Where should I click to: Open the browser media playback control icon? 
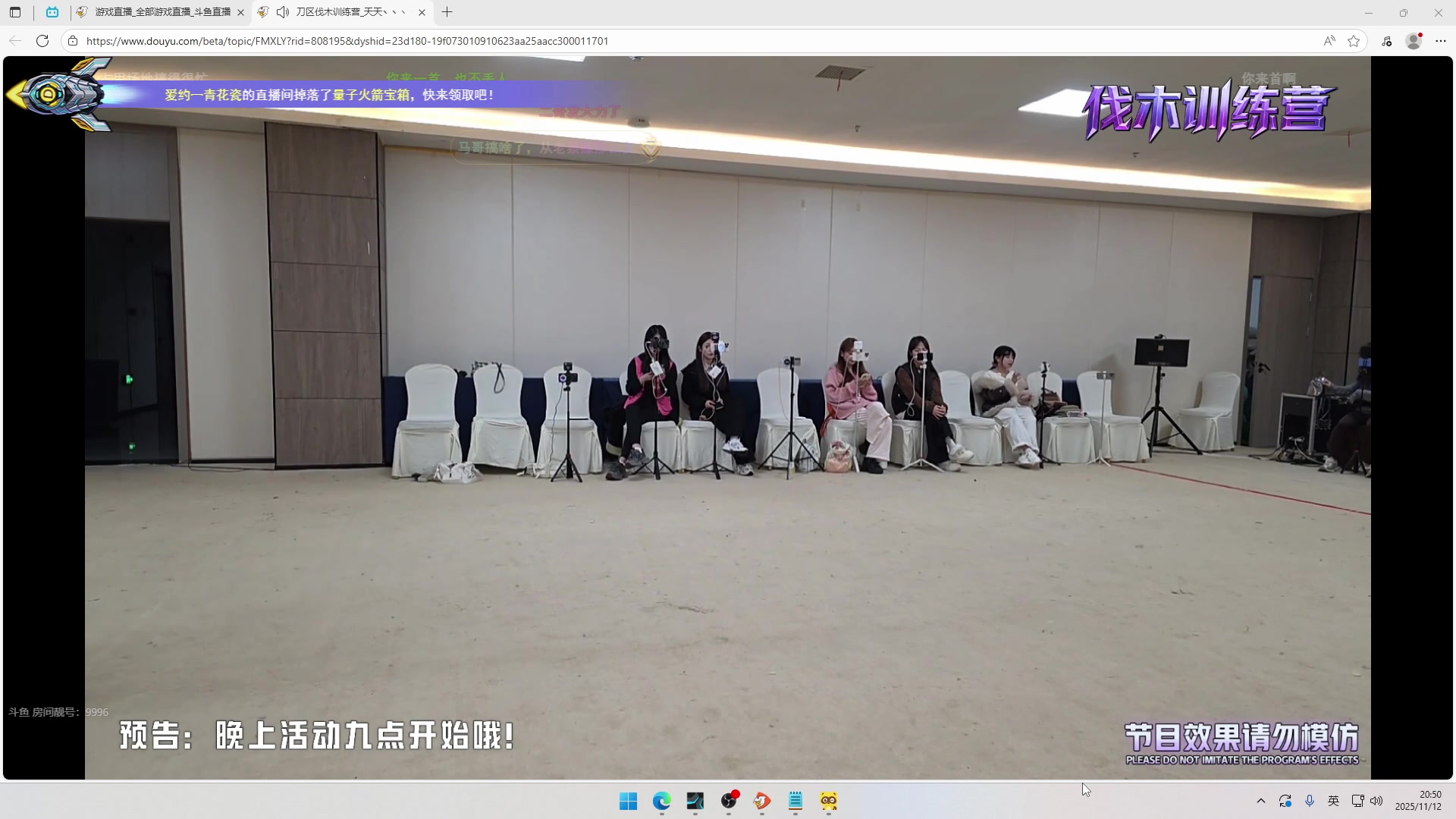1387,41
